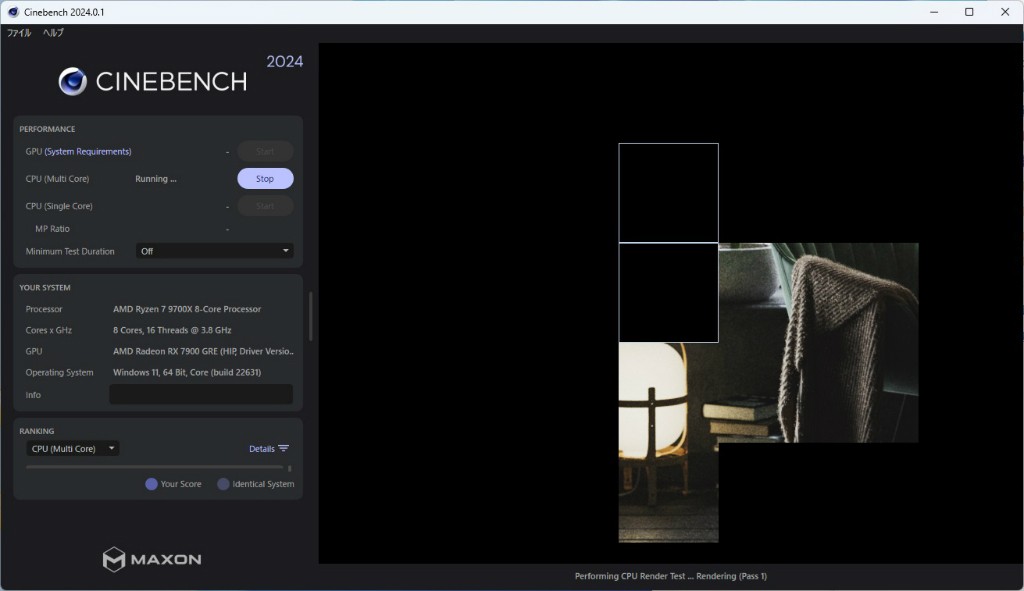Open the ヘルプ menu

click(x=53, y=33)
